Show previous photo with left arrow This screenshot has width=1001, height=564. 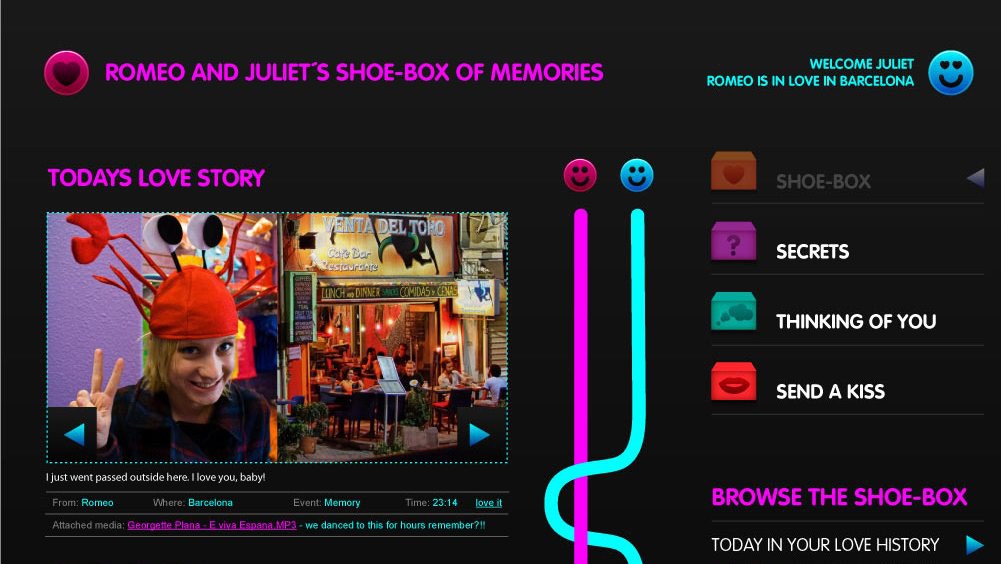click(73, 434)
